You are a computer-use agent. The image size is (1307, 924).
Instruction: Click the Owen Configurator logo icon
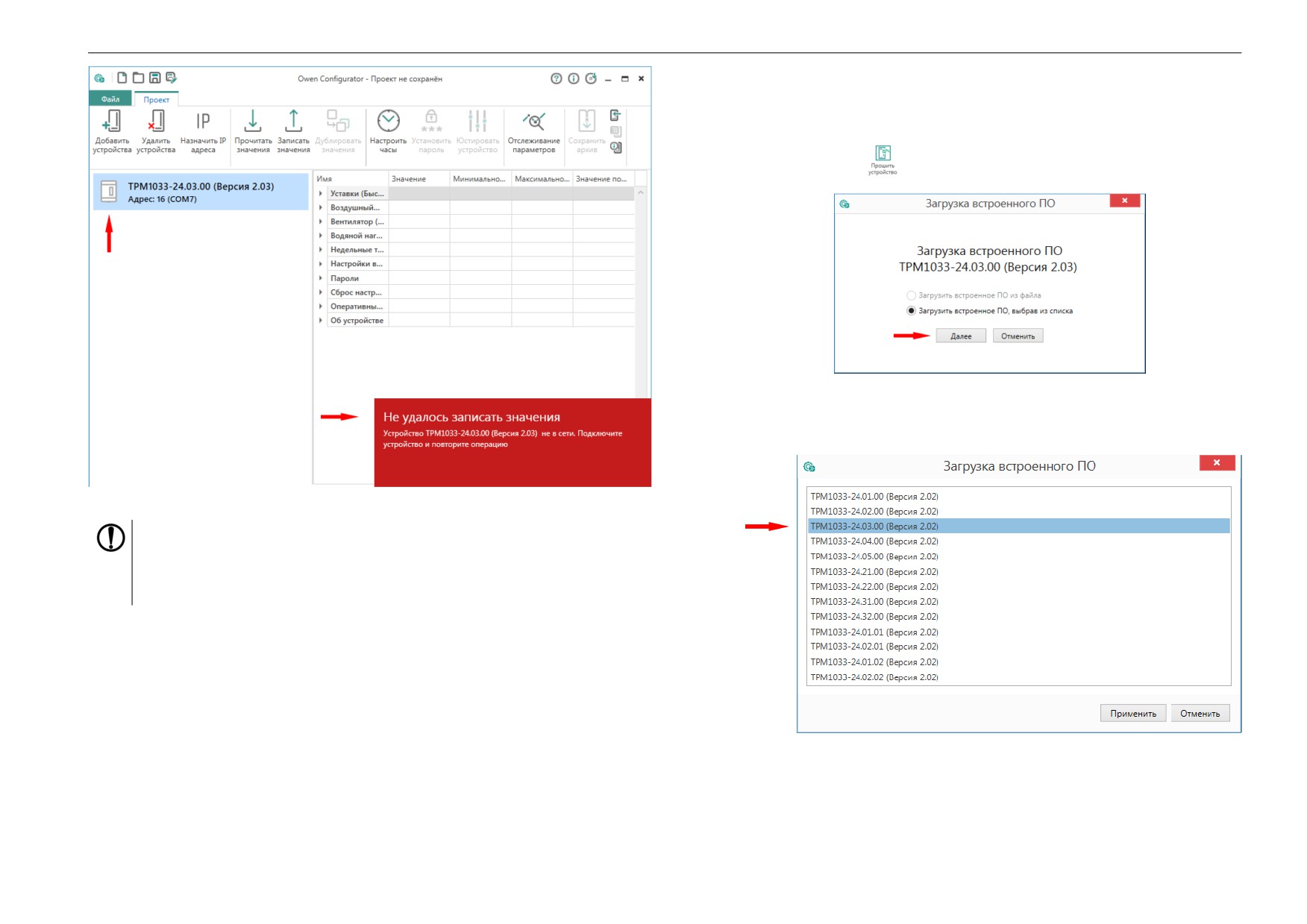click(x=99, y=78)
